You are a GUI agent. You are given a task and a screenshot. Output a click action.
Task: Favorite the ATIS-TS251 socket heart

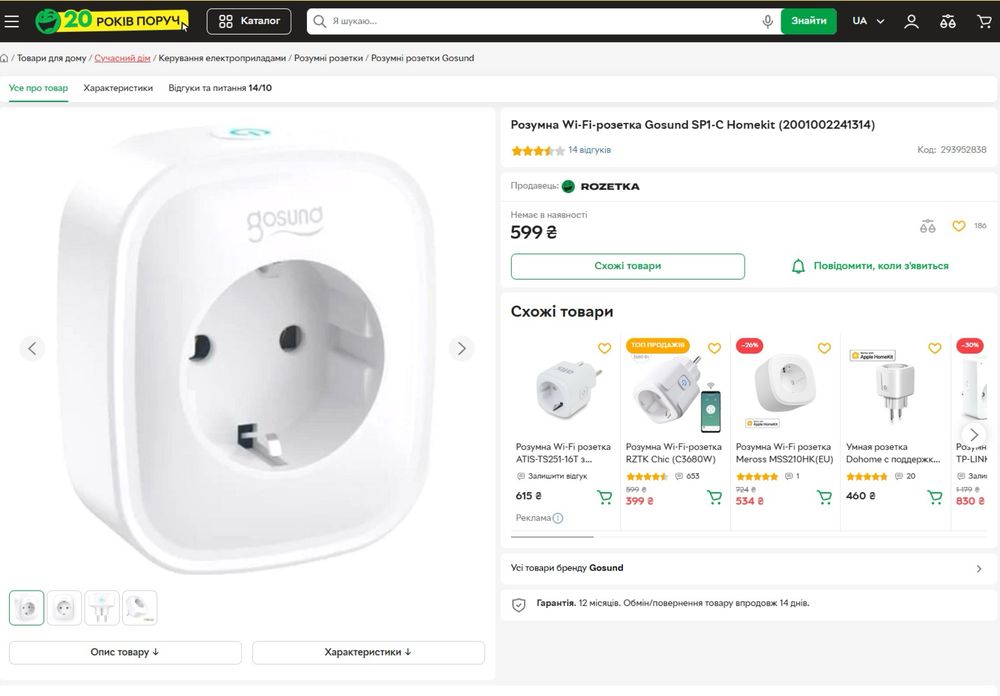pos(604,348)
